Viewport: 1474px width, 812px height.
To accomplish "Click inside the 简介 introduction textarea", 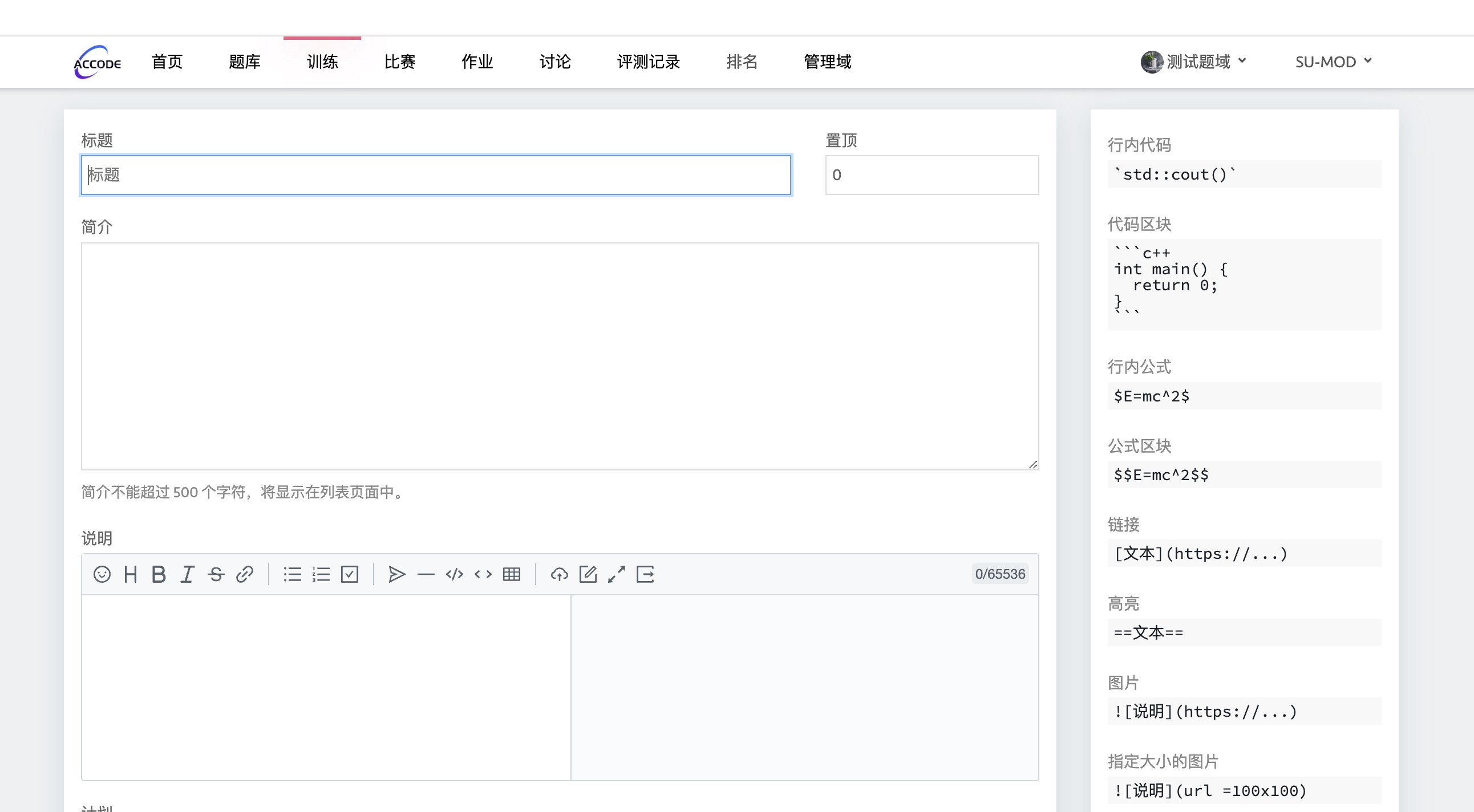I will pyautogui.click(x=560, y=356).
